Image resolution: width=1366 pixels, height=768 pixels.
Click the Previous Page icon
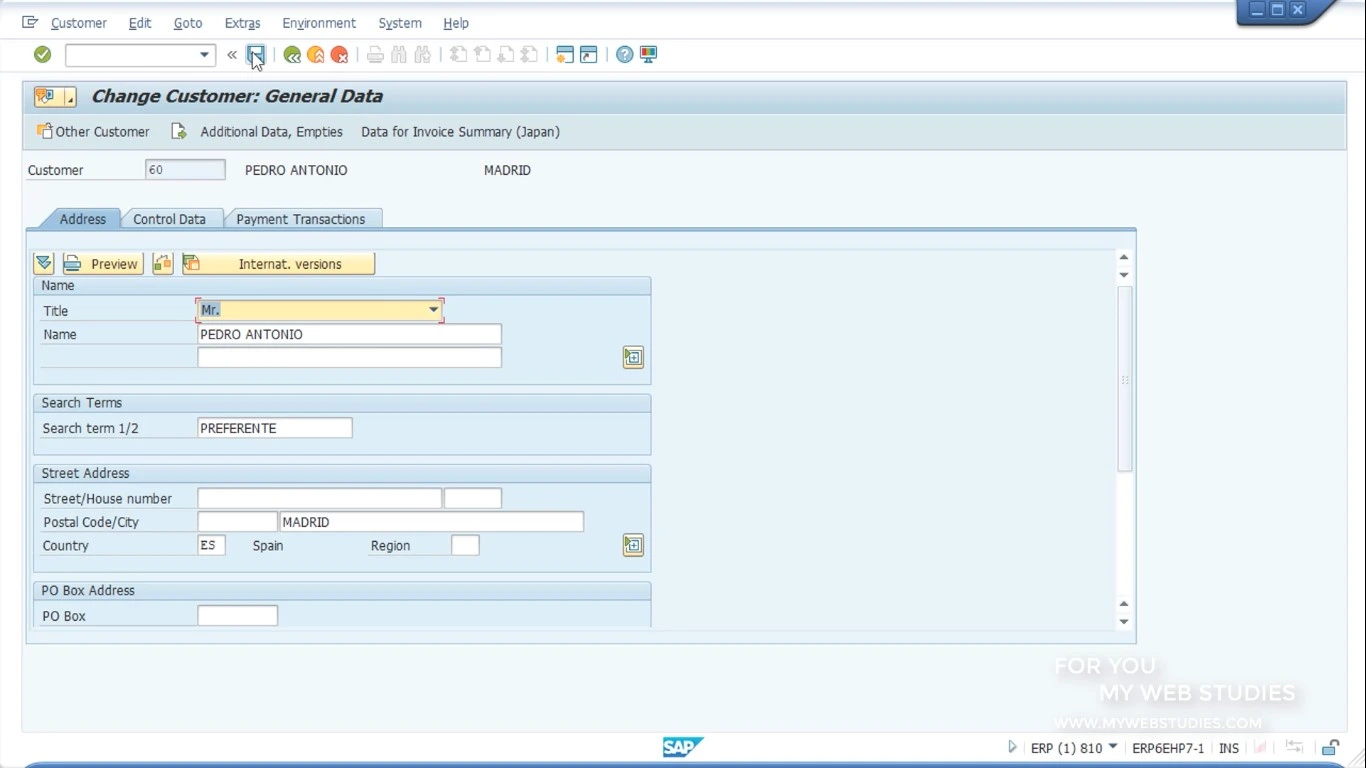point(482,55)
